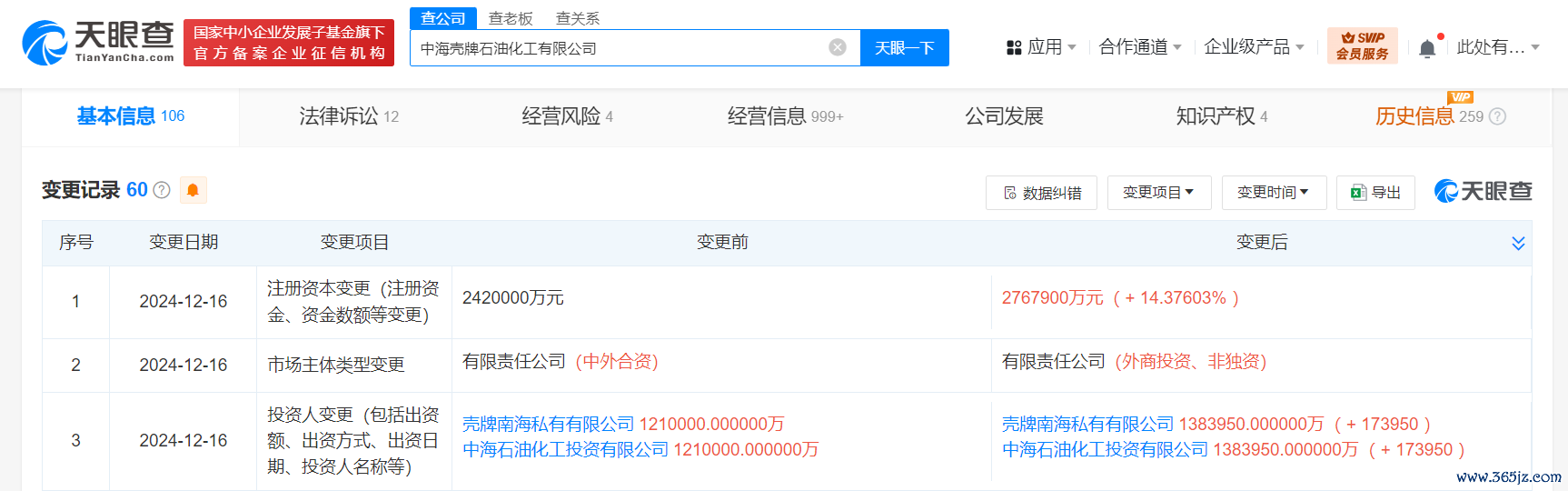The image size is (1568, 491).
Task: Open 壳牌南海私有有限公司 link in 变更后 column
Action: coord(1088,424)
